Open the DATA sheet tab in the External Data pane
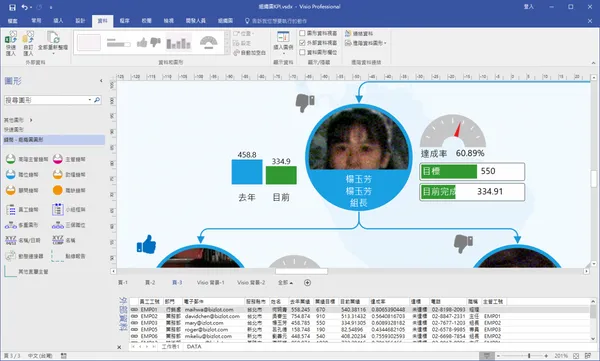600x361 pixels. click(x=194, y=346)
